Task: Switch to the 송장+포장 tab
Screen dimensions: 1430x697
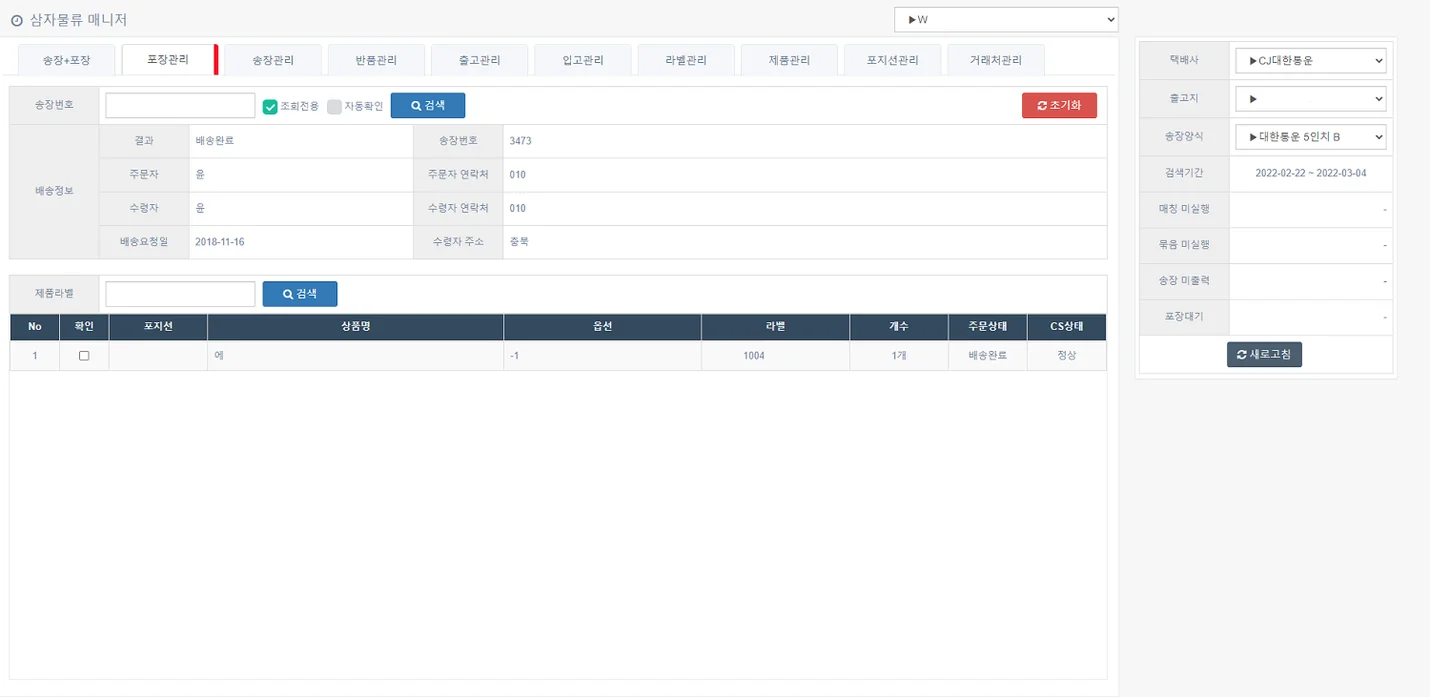Action: (67, 60)
